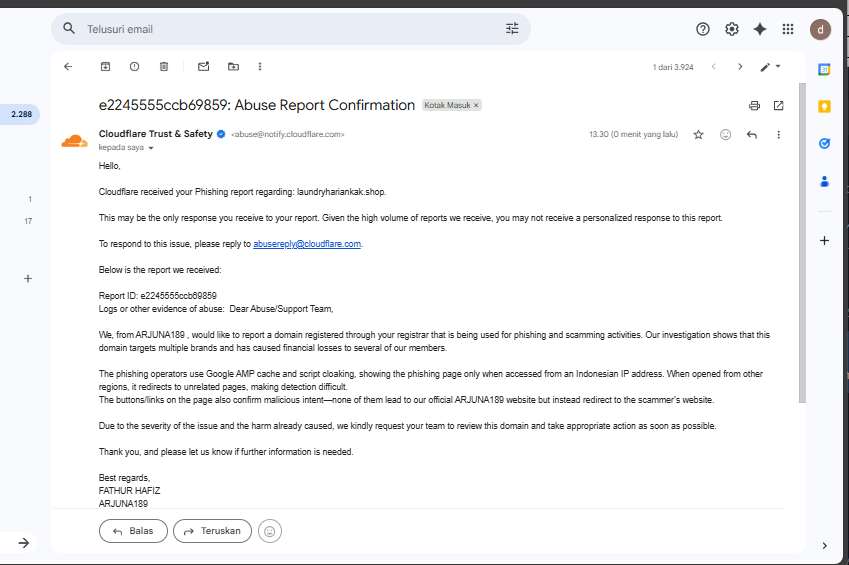Click email subject Abuse Report Confirmation

[257, 105]
